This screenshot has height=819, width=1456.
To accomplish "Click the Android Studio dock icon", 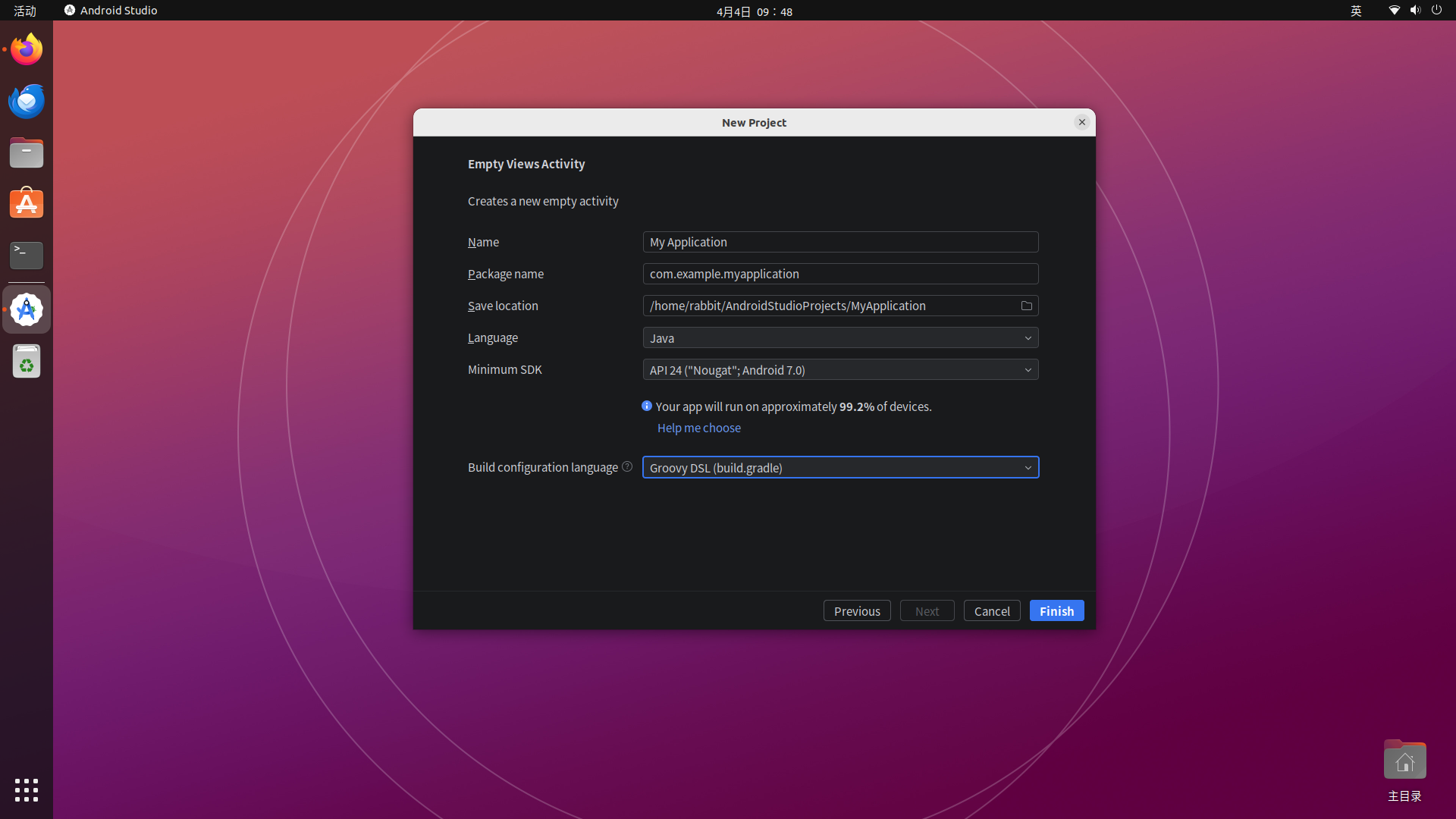I will pos(27,309).
